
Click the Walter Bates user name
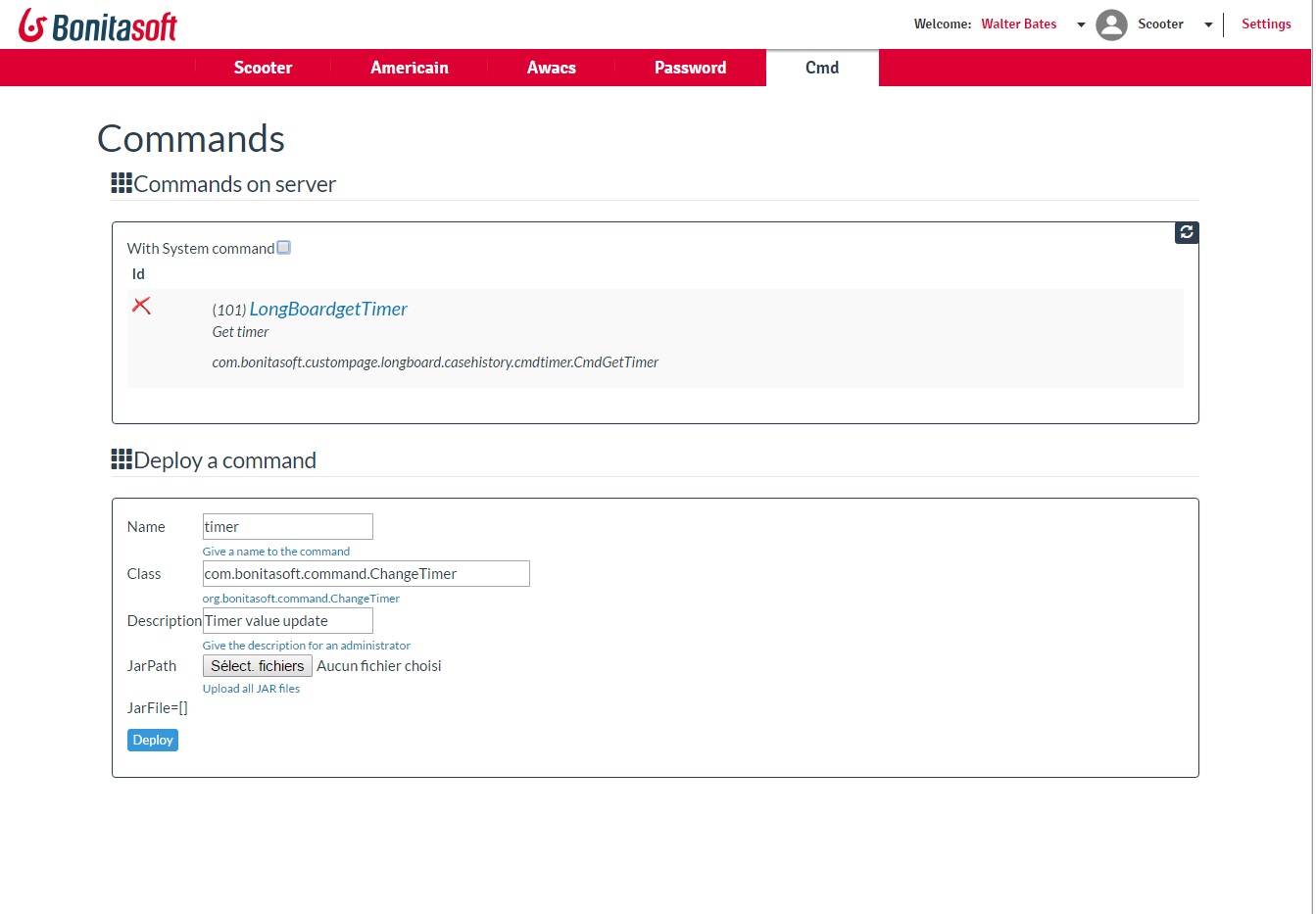pos(1019,24)
